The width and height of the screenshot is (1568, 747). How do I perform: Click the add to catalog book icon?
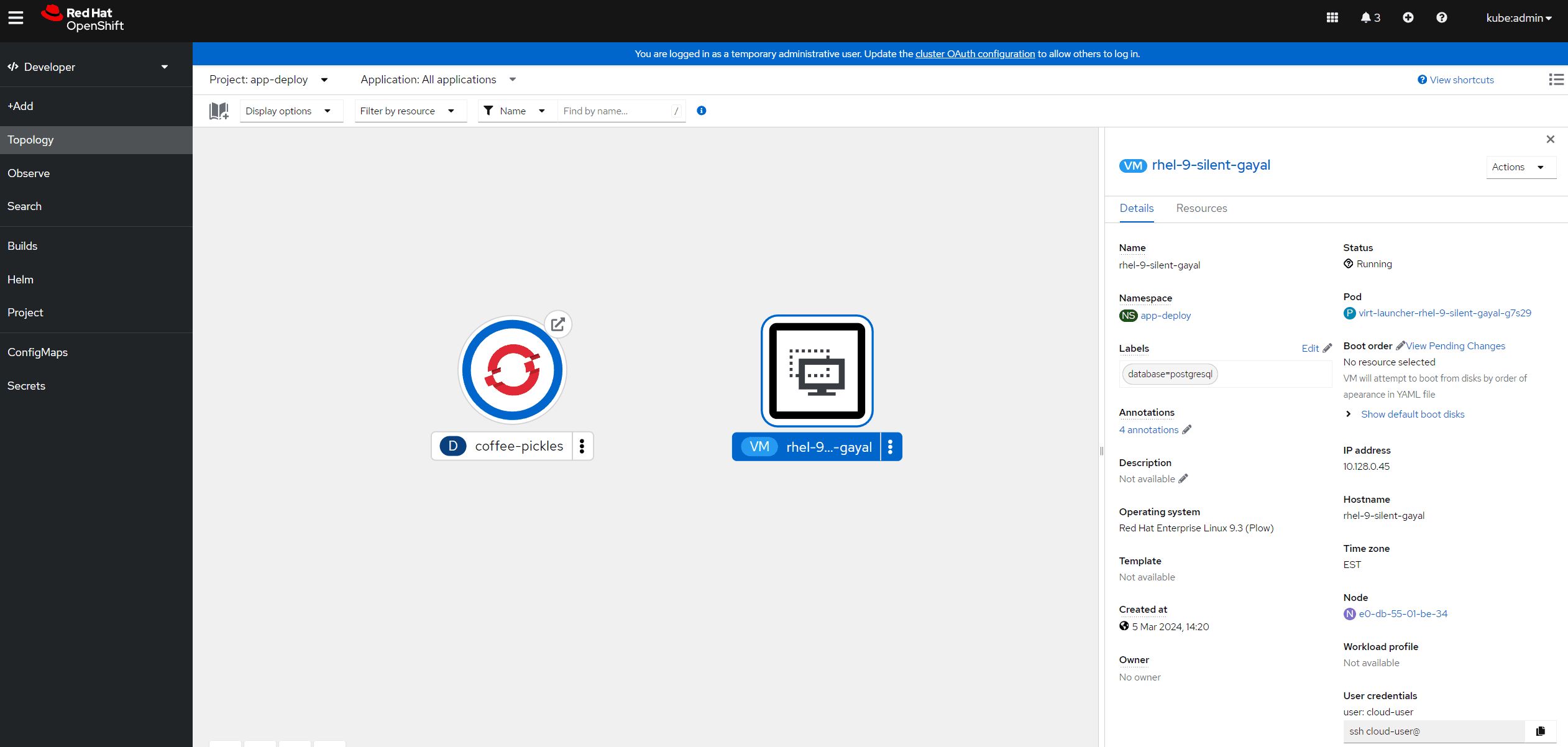click(219, 111)
